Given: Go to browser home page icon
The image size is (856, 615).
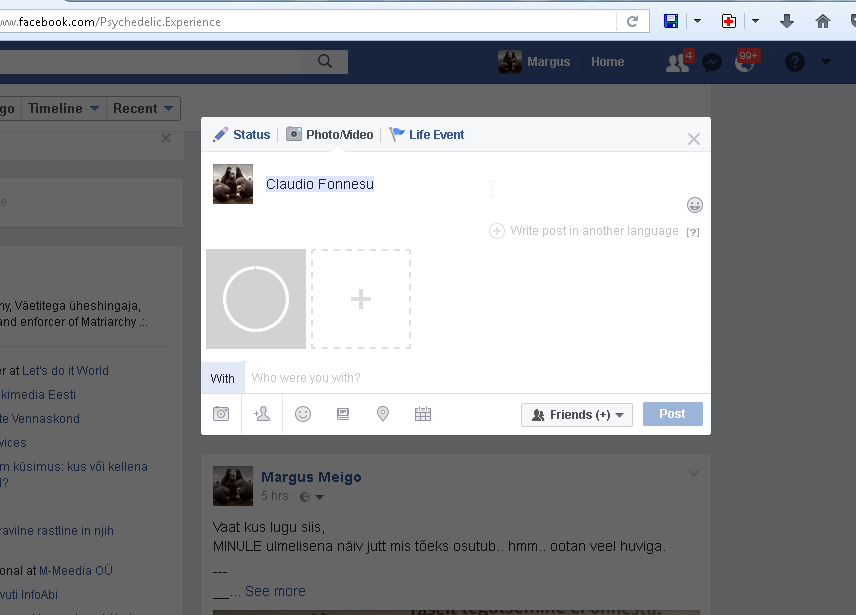Looking at the screenshot, I should [x=822, y=21].
